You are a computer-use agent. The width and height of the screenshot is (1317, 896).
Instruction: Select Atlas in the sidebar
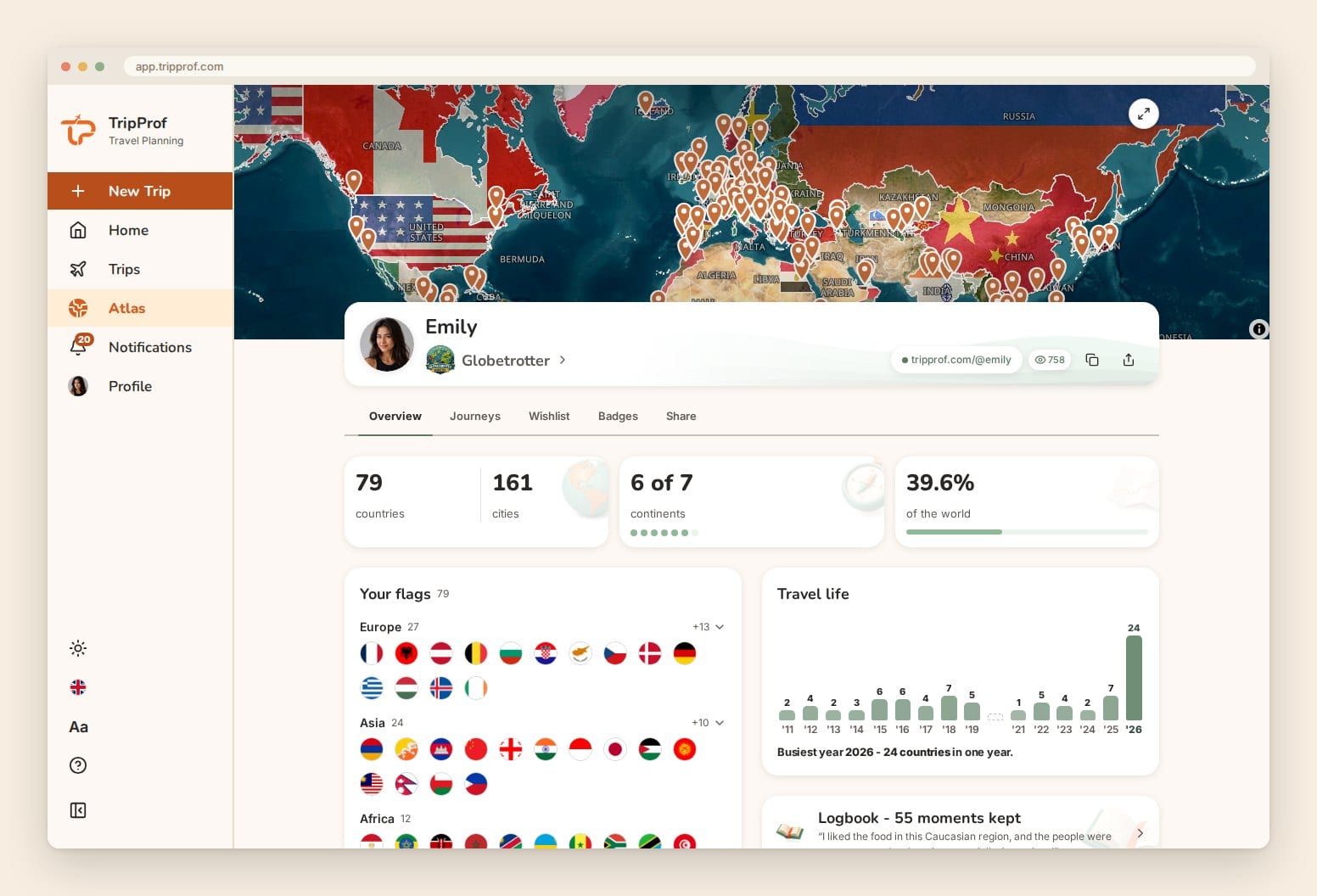pyautogui.click(x=140, y=308)
